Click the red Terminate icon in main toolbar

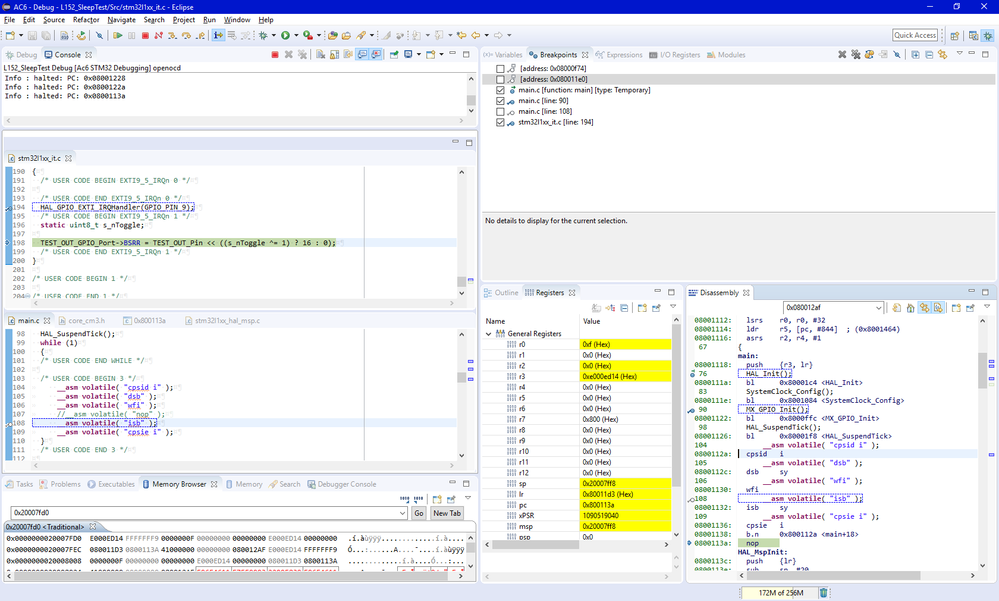[145, 36]
